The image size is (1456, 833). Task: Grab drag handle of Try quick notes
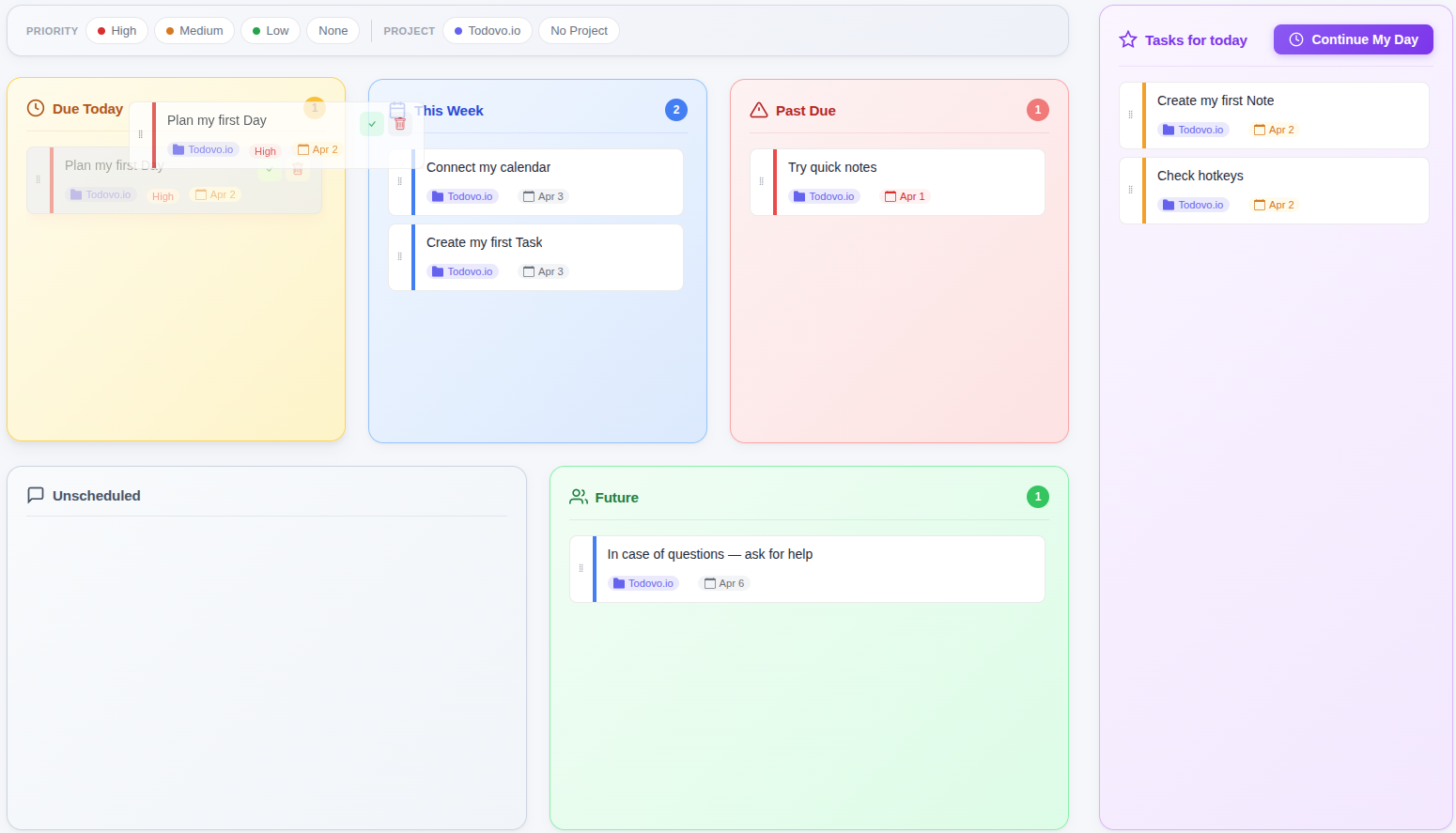[x=762, y=181]
